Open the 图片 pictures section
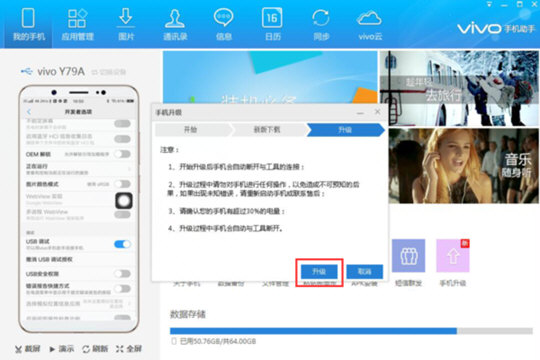Viewport: 540px width, 360px height. coord(126,24)
